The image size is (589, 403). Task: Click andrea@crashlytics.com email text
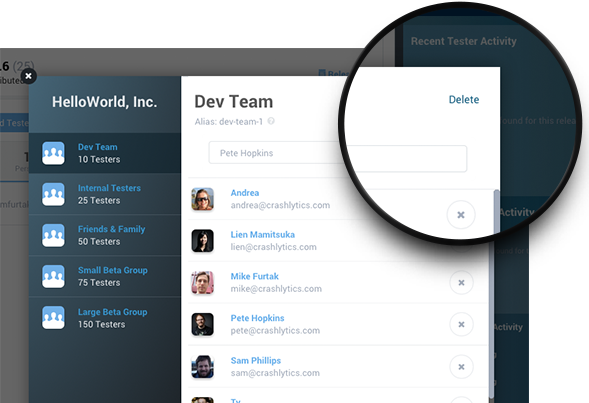click(x=280, y=205)
